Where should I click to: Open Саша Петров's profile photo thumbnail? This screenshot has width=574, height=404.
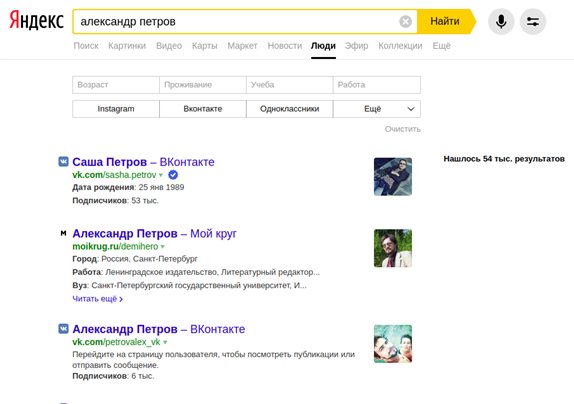393,177
